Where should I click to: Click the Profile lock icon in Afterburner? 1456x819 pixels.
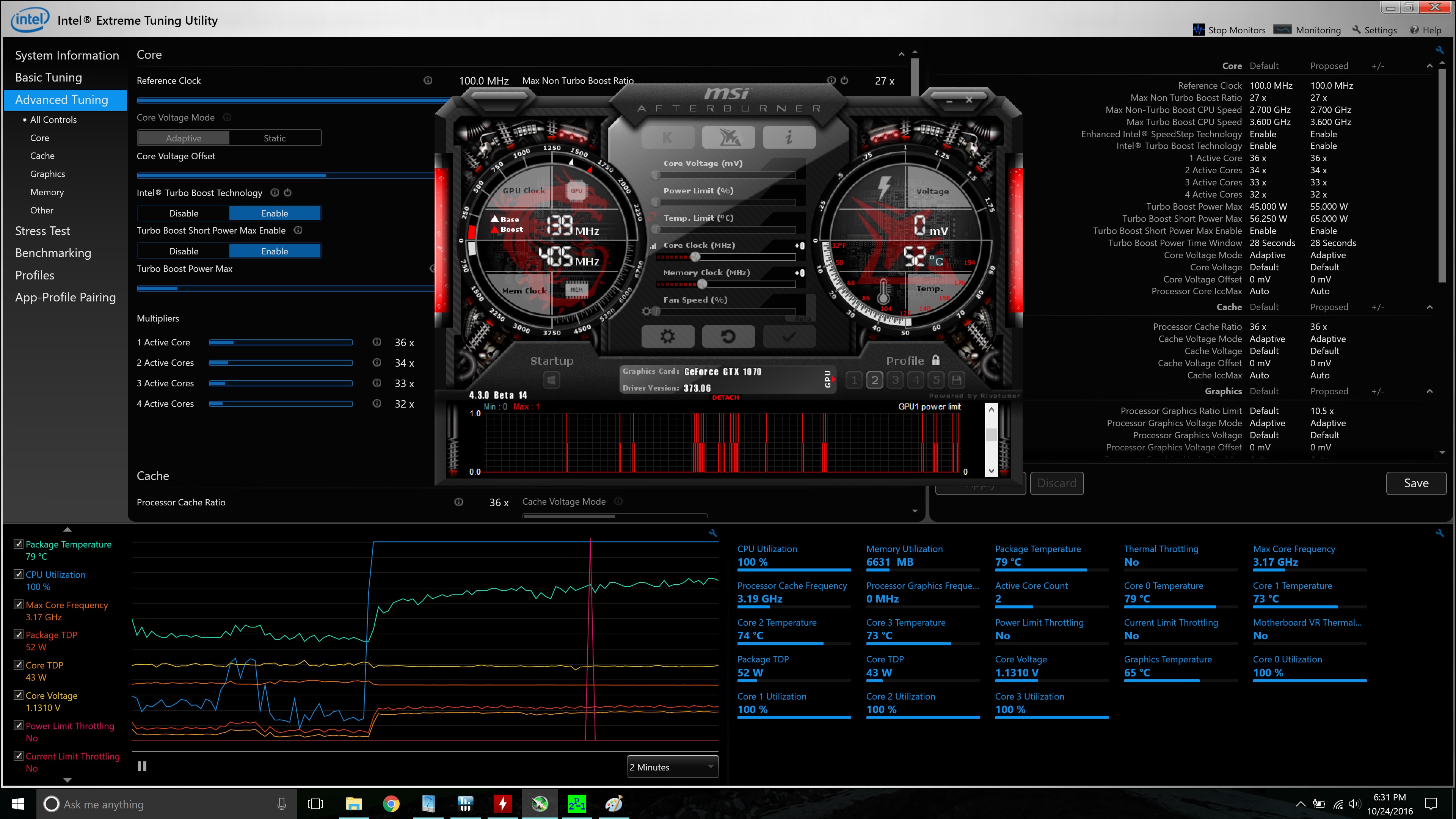[936, 360]
